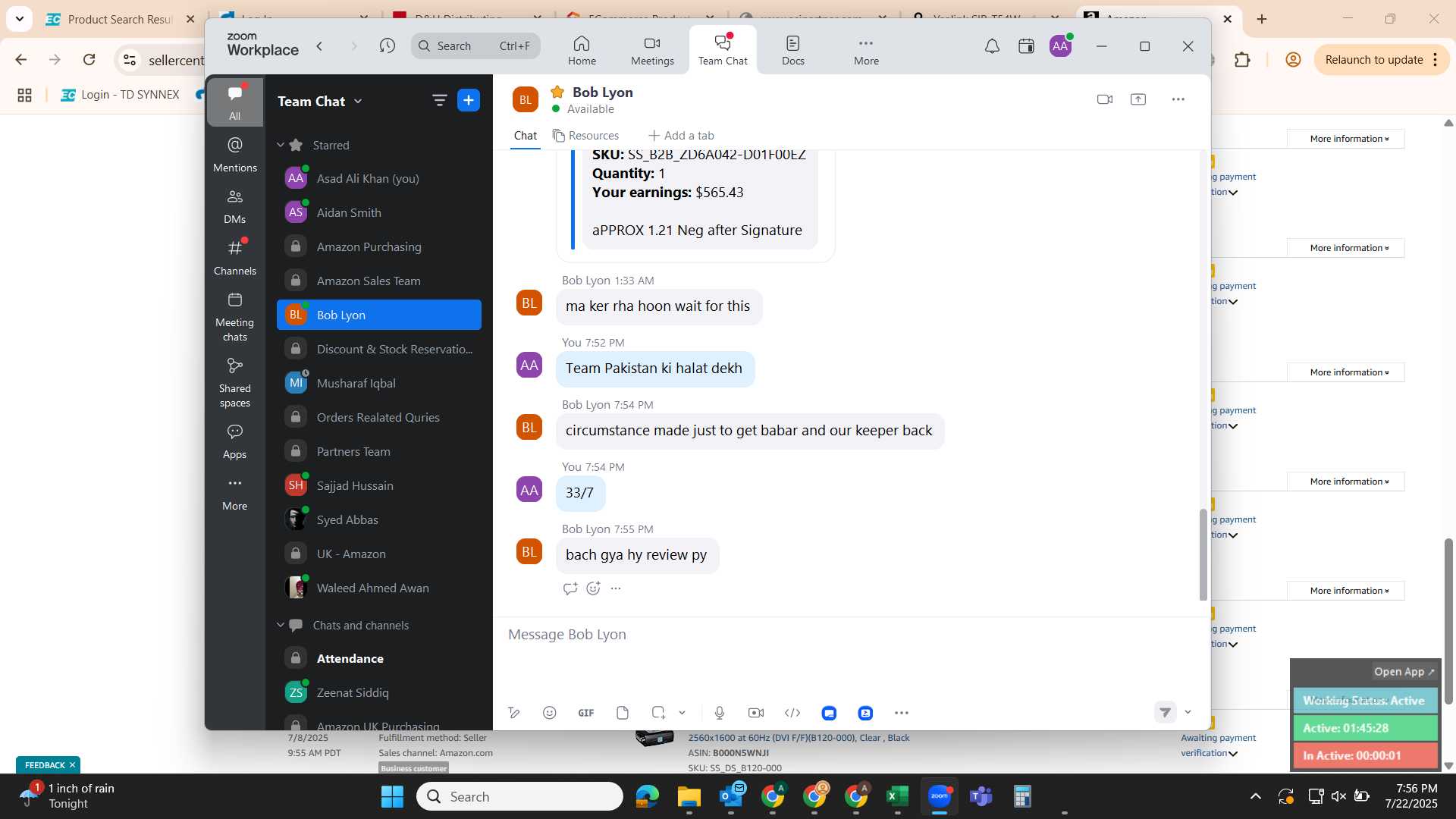Viewport: 1456px width, 819px height.
Task: Go back in Zoom navigation
Action: [320, 46]
